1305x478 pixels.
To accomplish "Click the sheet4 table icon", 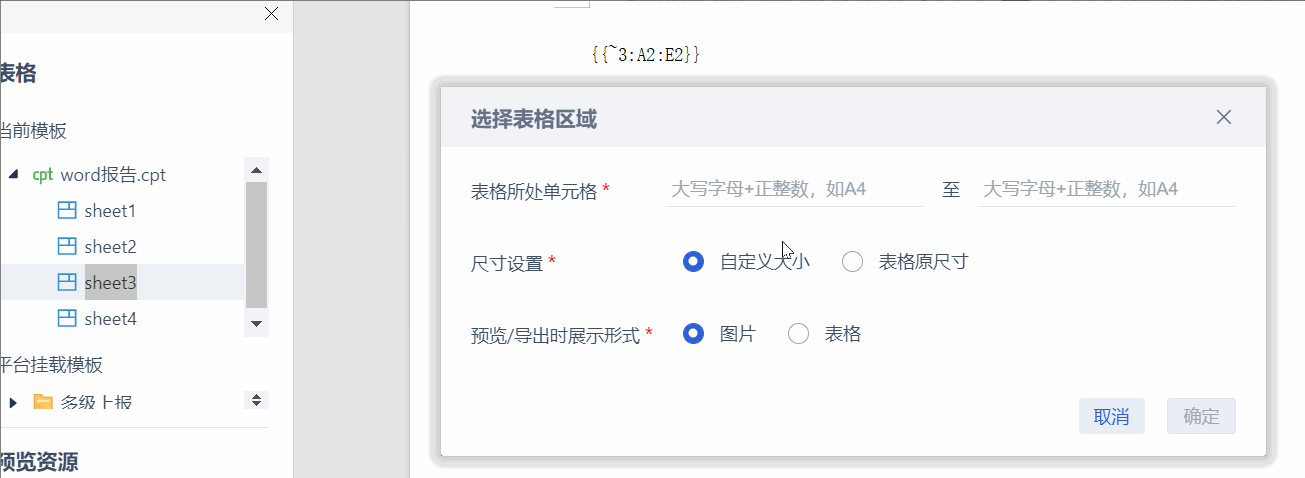I will (67, 319).
